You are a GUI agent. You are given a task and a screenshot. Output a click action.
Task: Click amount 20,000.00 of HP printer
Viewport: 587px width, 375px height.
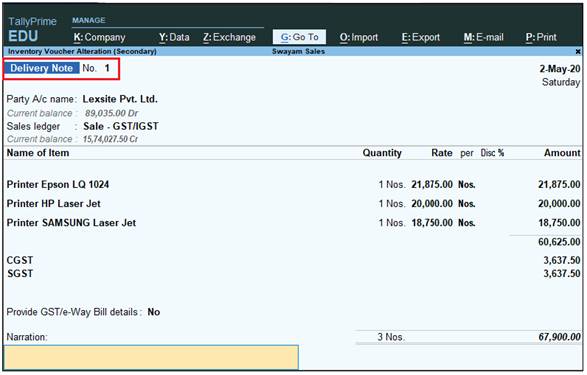pyautogui.click(x=559, y=204)
